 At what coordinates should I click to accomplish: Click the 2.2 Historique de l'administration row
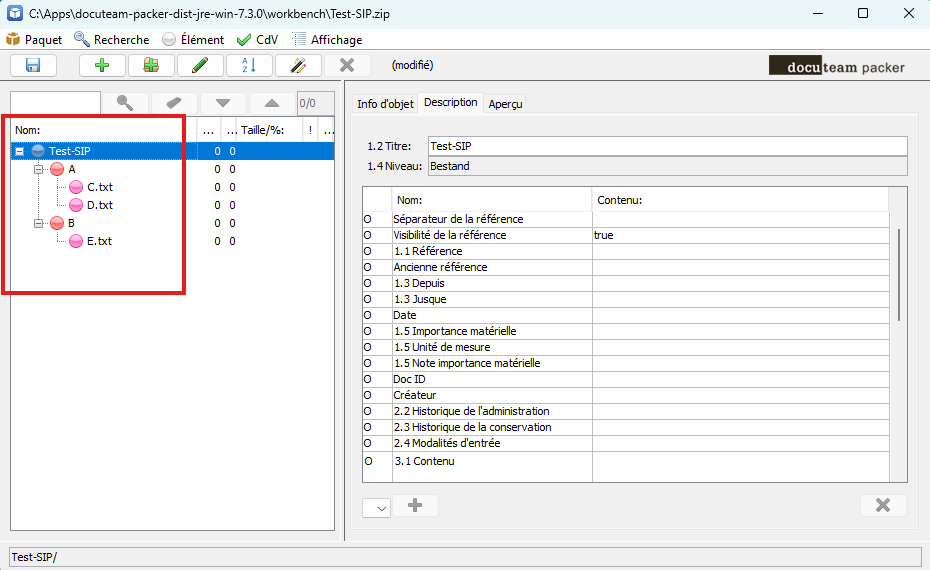[x=626, y=412]
